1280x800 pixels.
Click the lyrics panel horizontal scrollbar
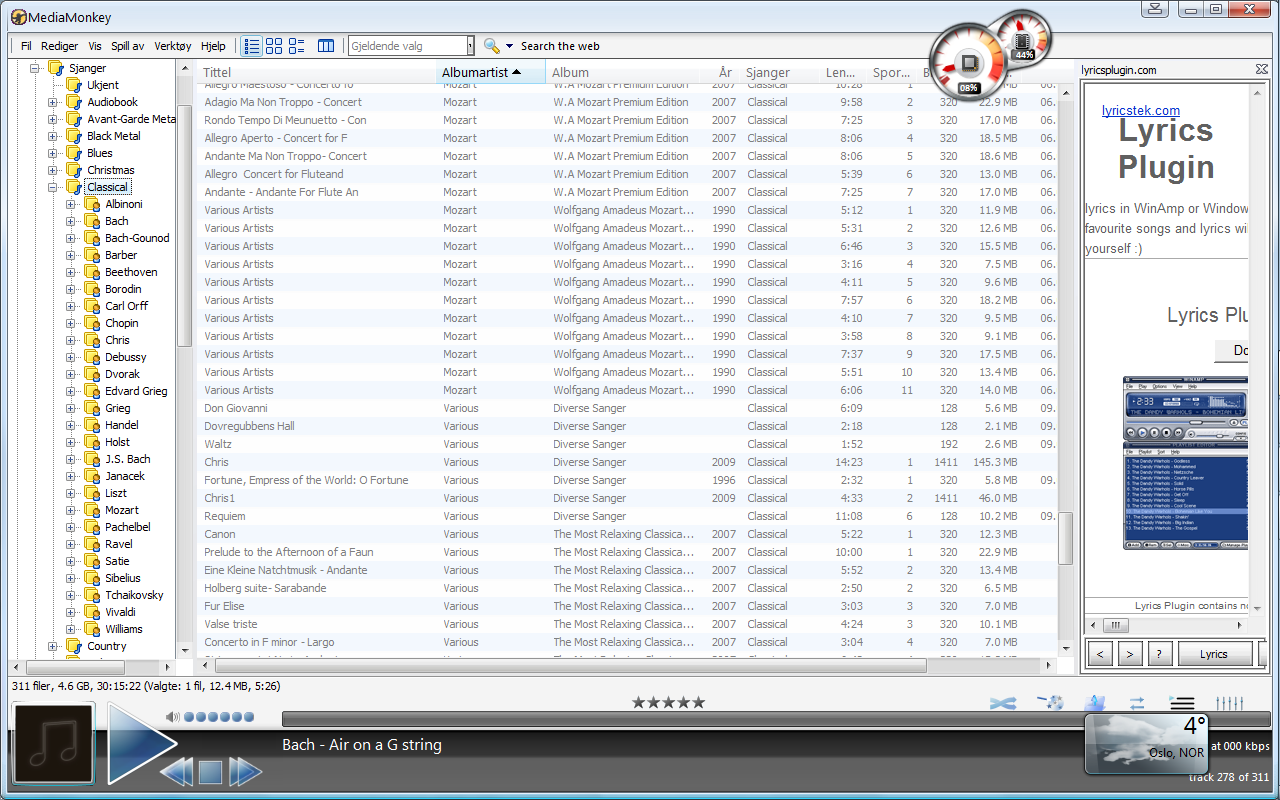[1168, 626]
